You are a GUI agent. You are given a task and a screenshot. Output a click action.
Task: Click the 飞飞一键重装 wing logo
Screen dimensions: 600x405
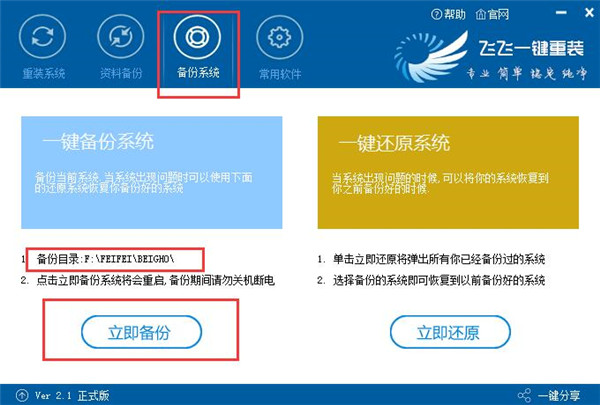pyautogui.click(x=431, y=57)
